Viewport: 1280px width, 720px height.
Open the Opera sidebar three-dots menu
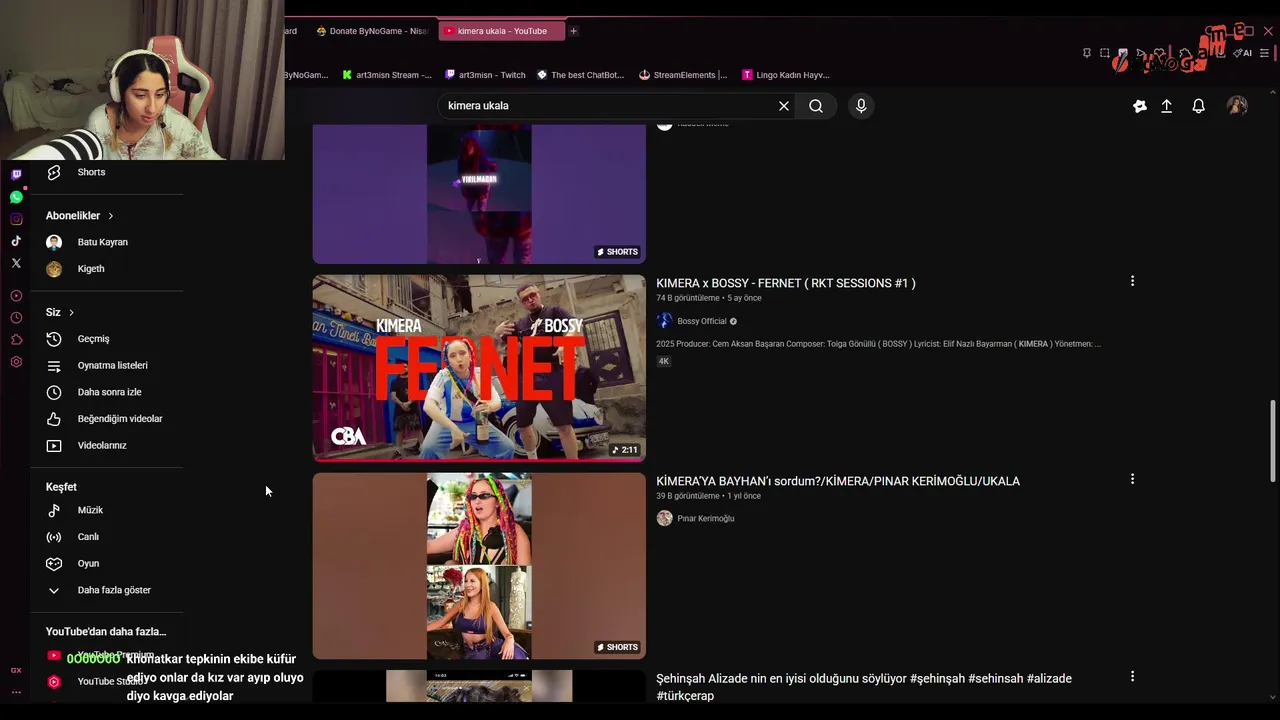point(16,692)
